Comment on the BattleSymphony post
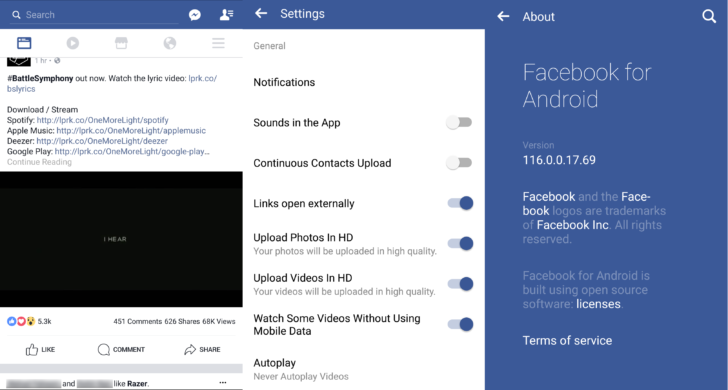This screenshot has width=728, height=390. [x=121, y=350]
